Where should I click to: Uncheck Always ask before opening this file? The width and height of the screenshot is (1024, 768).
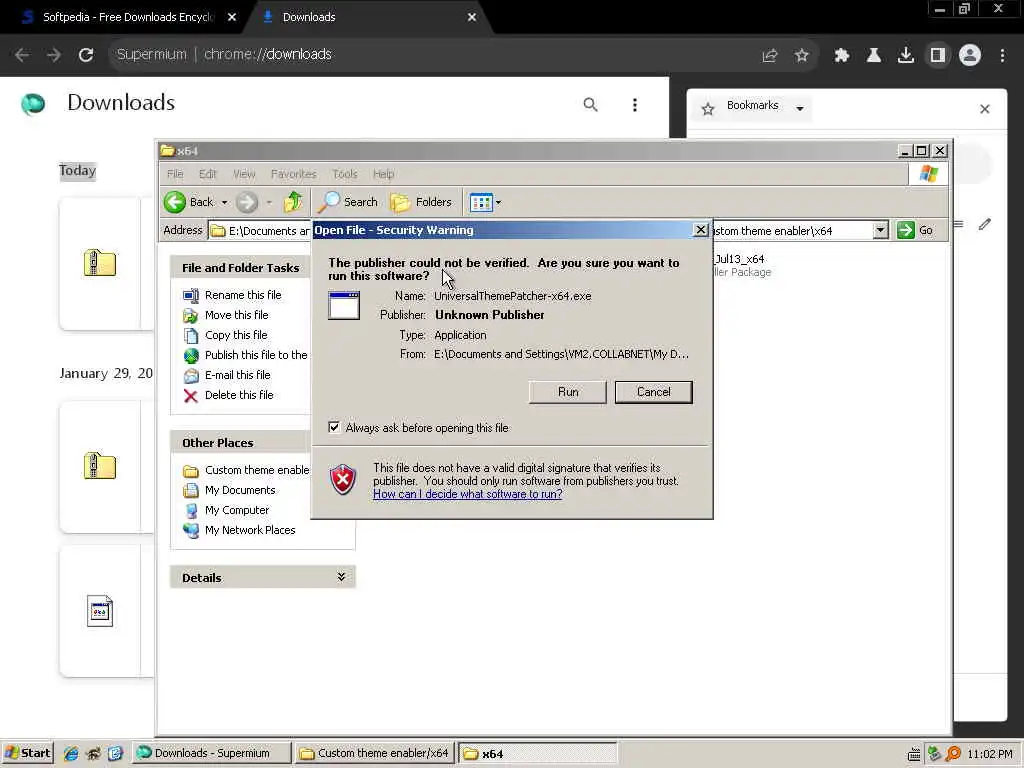click(x=334, y=427)
